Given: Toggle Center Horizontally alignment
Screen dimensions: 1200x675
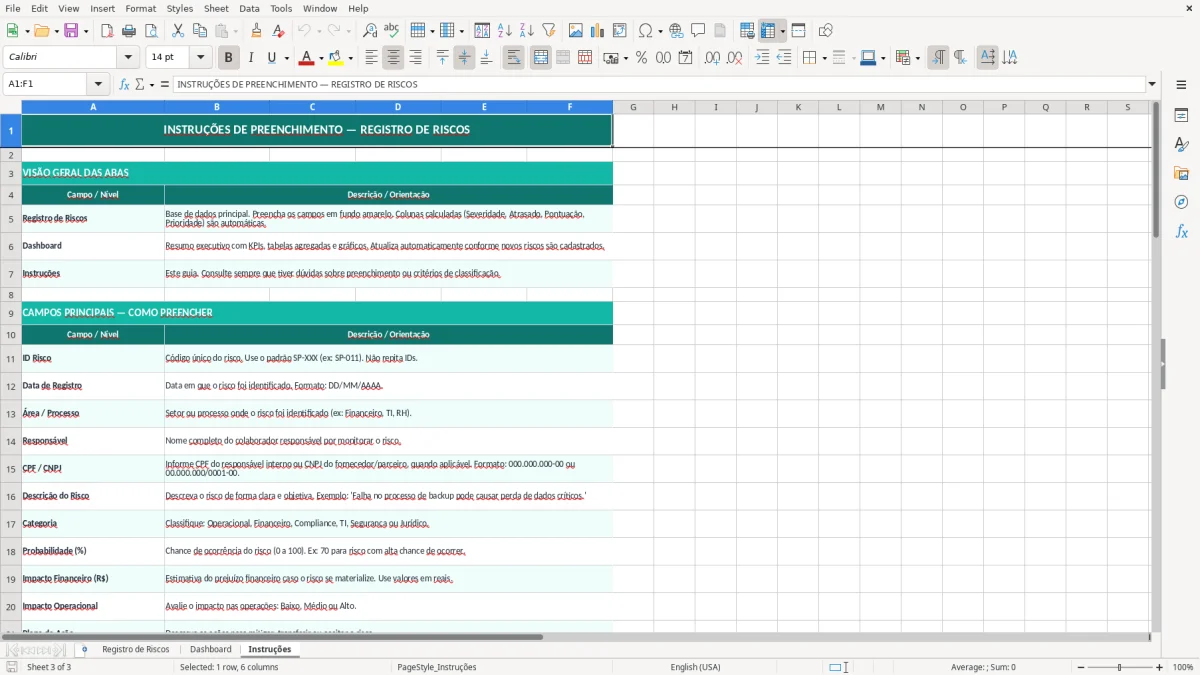Looking at the screenshot, I should point(394,58).
